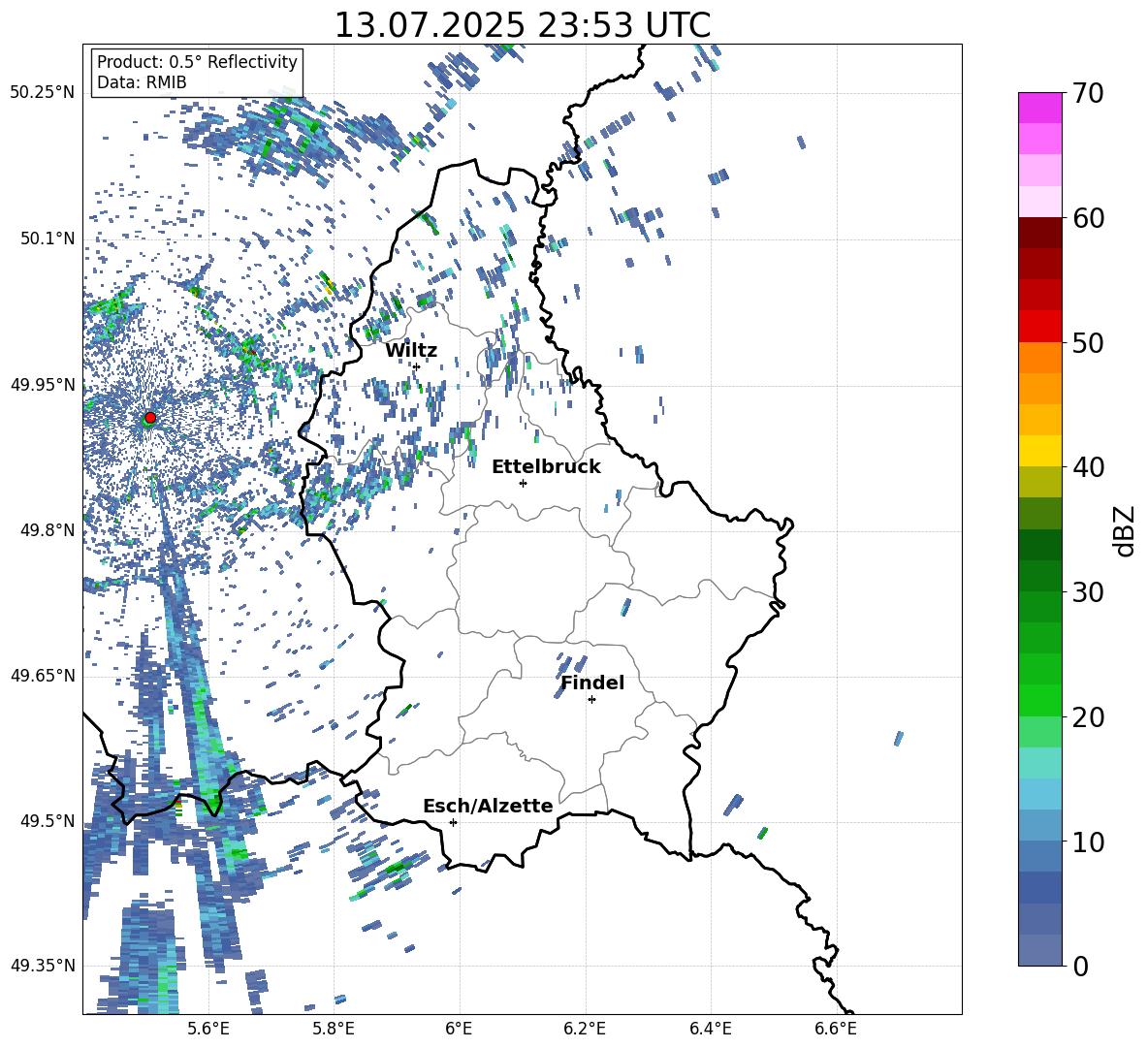Screen dimensions: 1148x1048
Task: Click the '6.4°E' longitude label
Action: click(x=710, y=1029)
